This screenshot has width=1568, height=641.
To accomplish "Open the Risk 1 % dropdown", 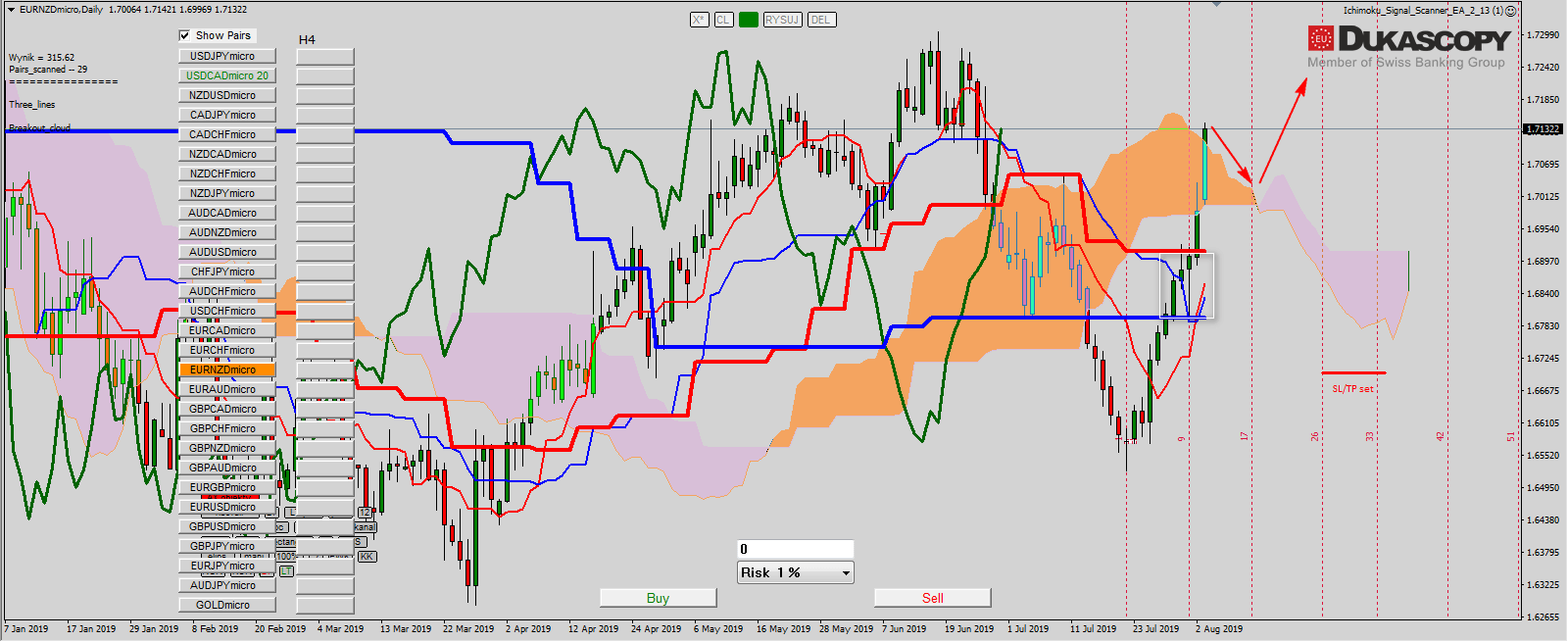I will click(x=794, y=572).
